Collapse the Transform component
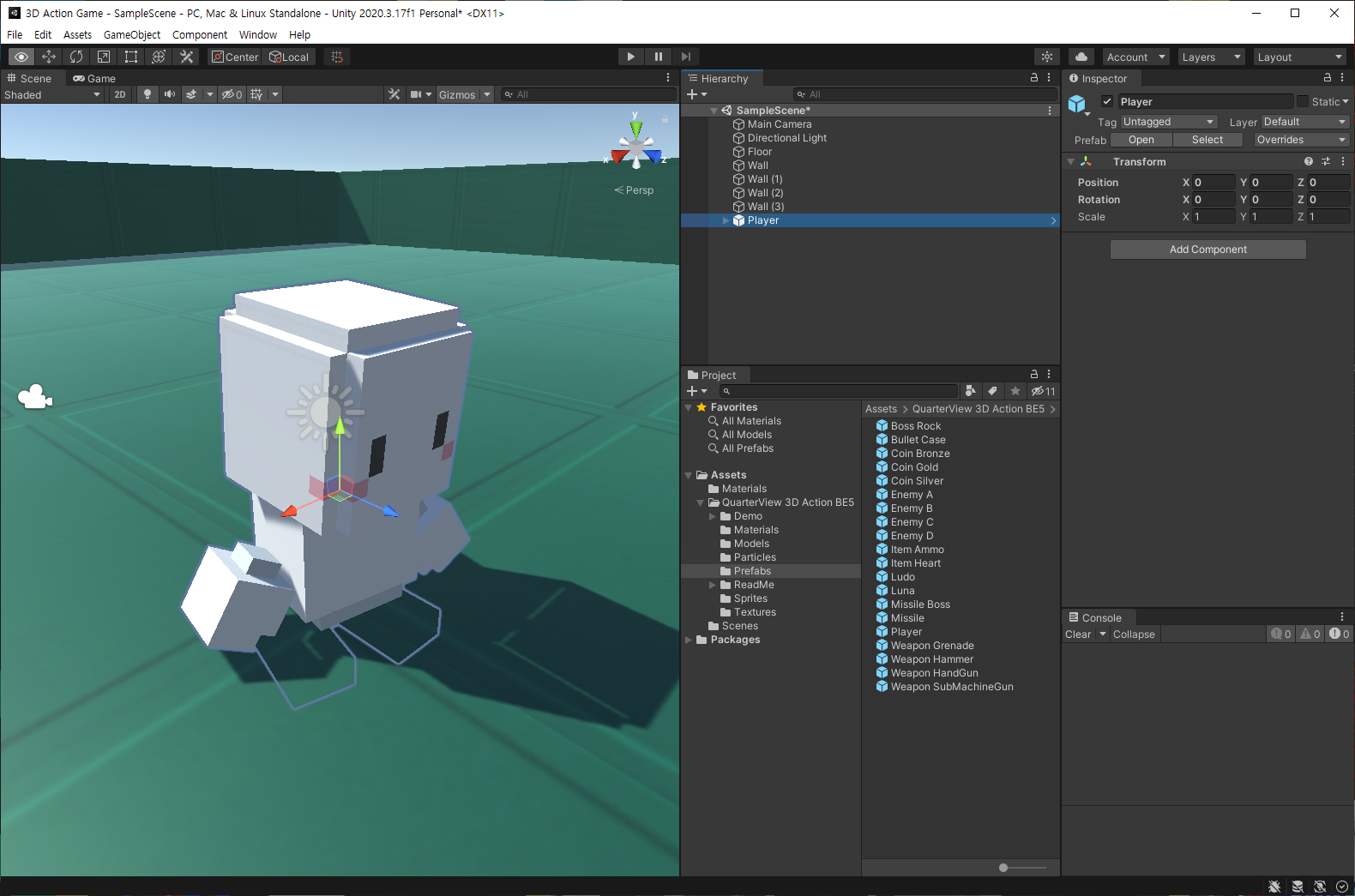 [1070, 161]
